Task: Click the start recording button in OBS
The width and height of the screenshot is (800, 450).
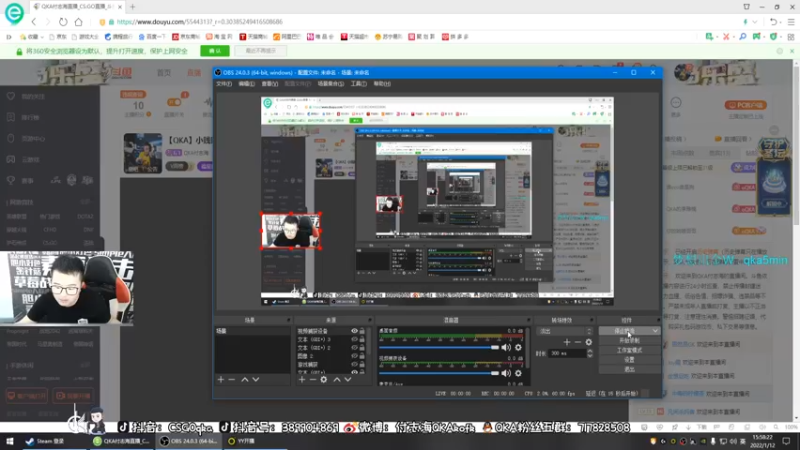Action: [x=630, y=341]
